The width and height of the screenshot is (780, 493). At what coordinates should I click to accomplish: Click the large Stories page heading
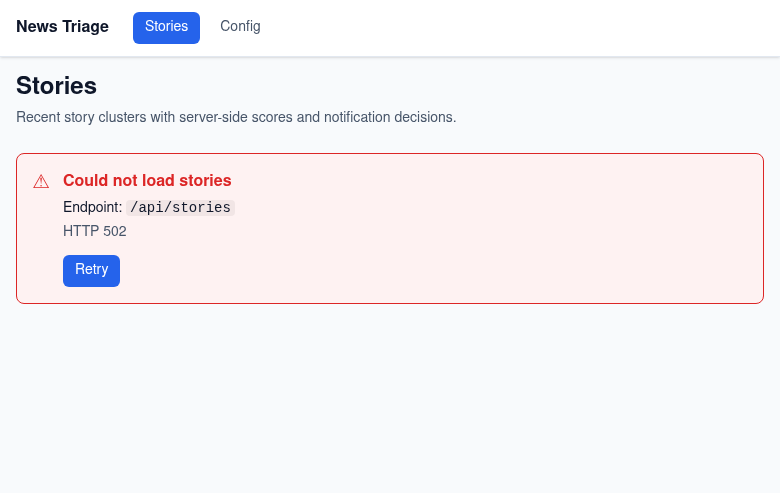(56, 86)
